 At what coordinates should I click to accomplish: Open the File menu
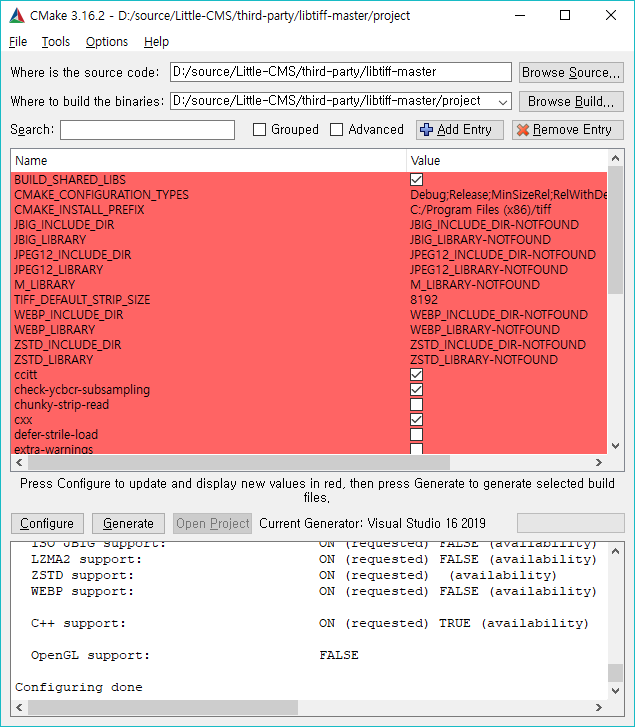point(18,42)
